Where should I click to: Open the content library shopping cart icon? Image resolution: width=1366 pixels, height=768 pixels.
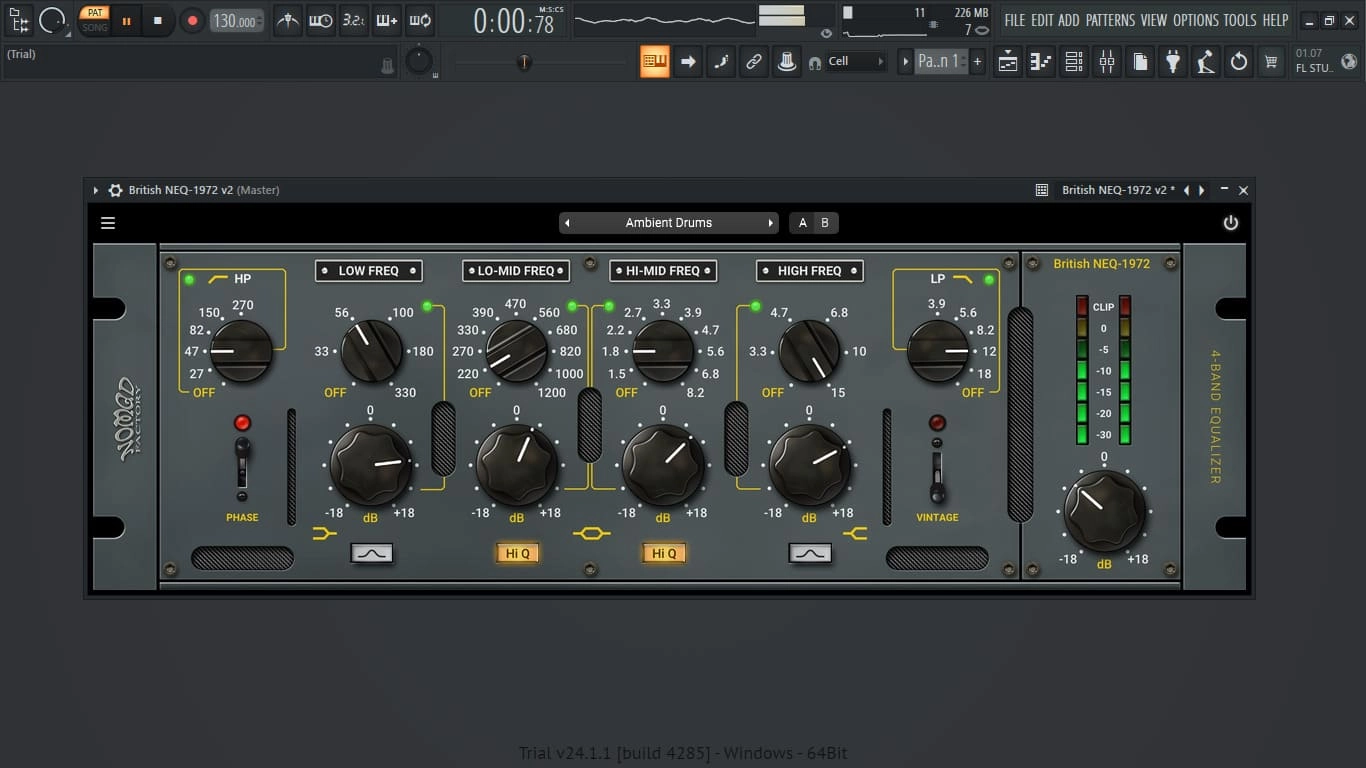(1271, 61)
